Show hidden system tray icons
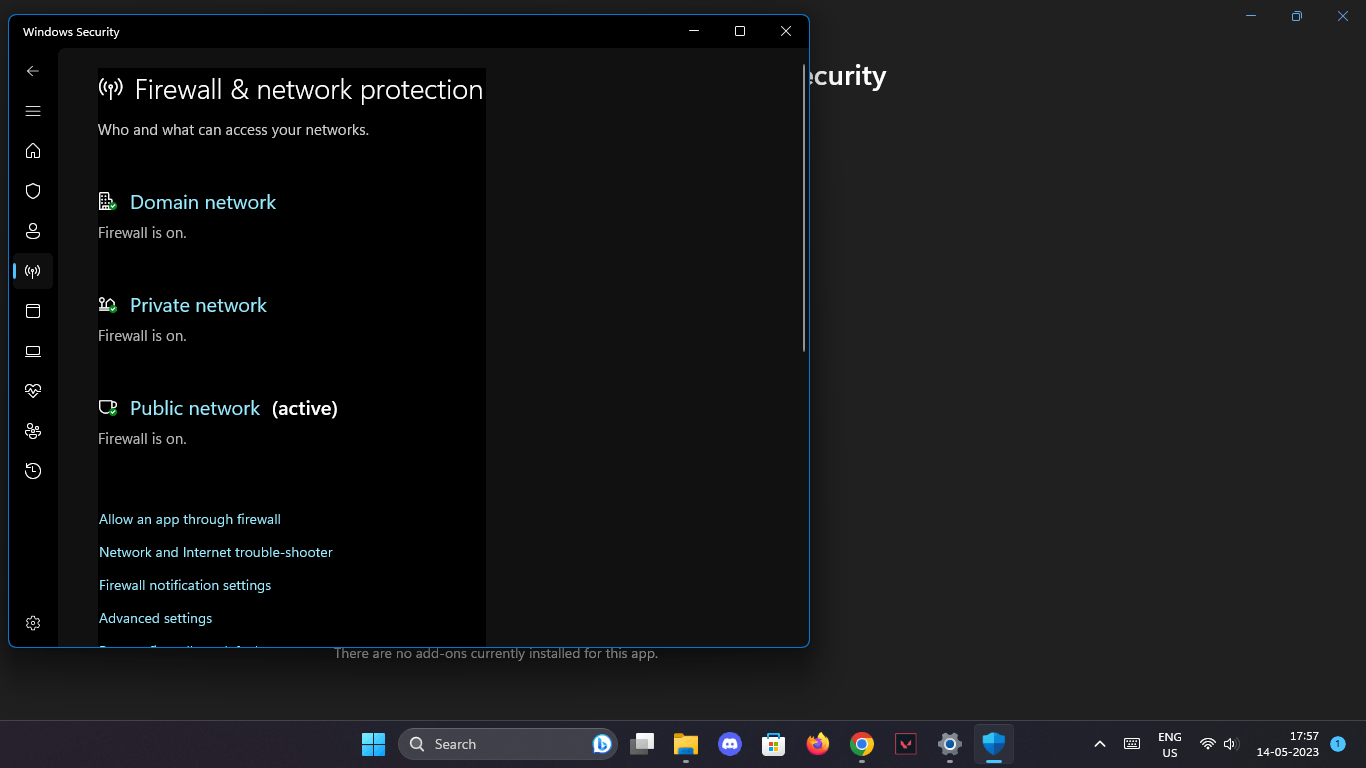Image resolution: width=1366 pixels, height=768 pixels. point(1100,744)
